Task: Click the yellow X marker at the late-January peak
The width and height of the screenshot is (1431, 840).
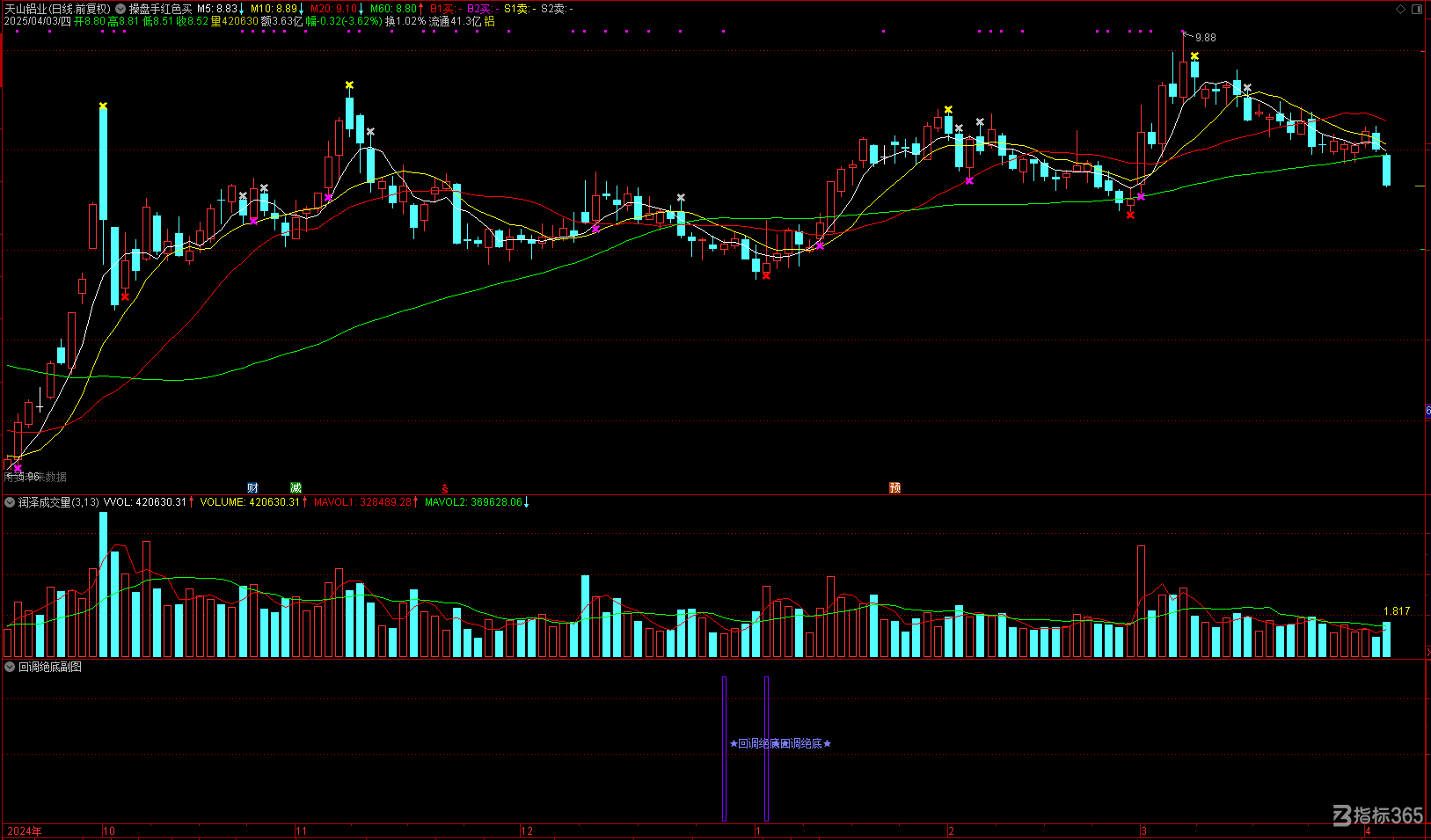Action: tap(948, 110)
